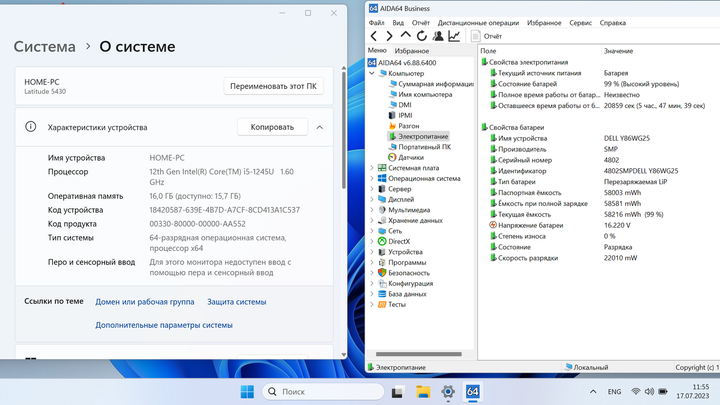Open Домен или рабочая группа link
The image size is (720, 405).
145,302
